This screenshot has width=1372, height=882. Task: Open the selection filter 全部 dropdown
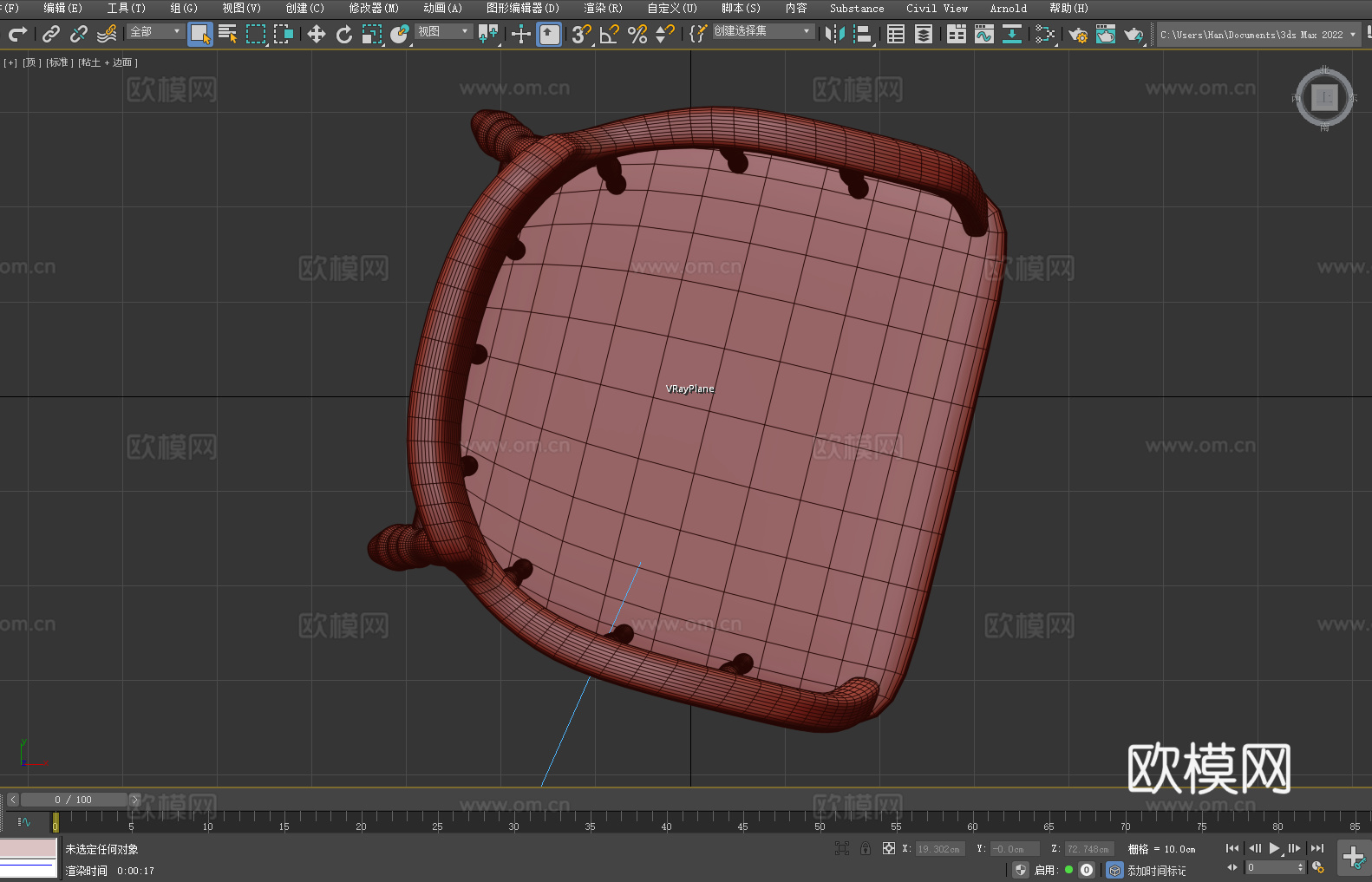155,31
